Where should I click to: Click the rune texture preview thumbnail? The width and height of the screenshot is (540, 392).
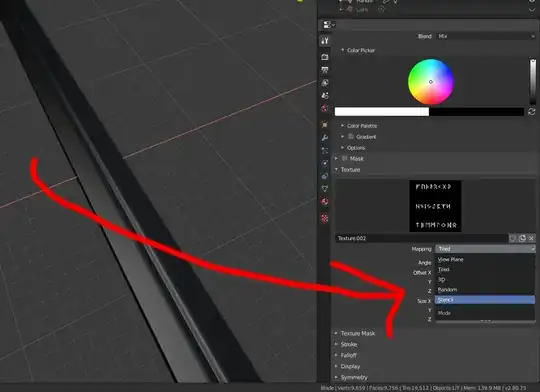coord(435,206)
